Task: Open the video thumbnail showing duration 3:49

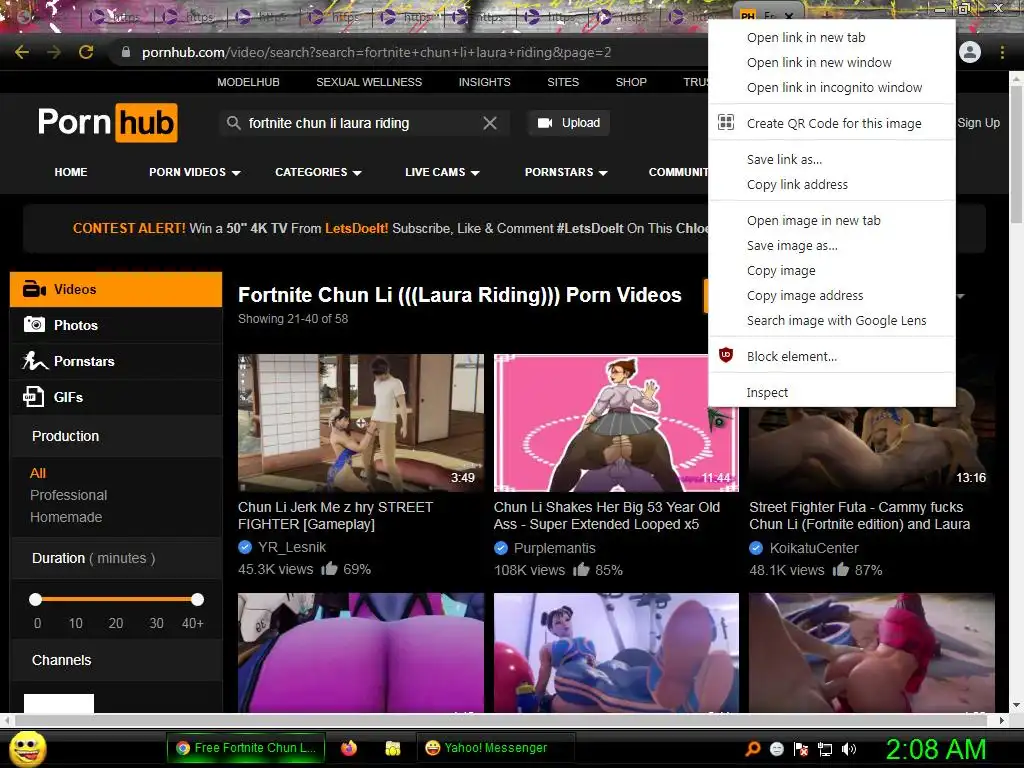Action: [361, 423]
